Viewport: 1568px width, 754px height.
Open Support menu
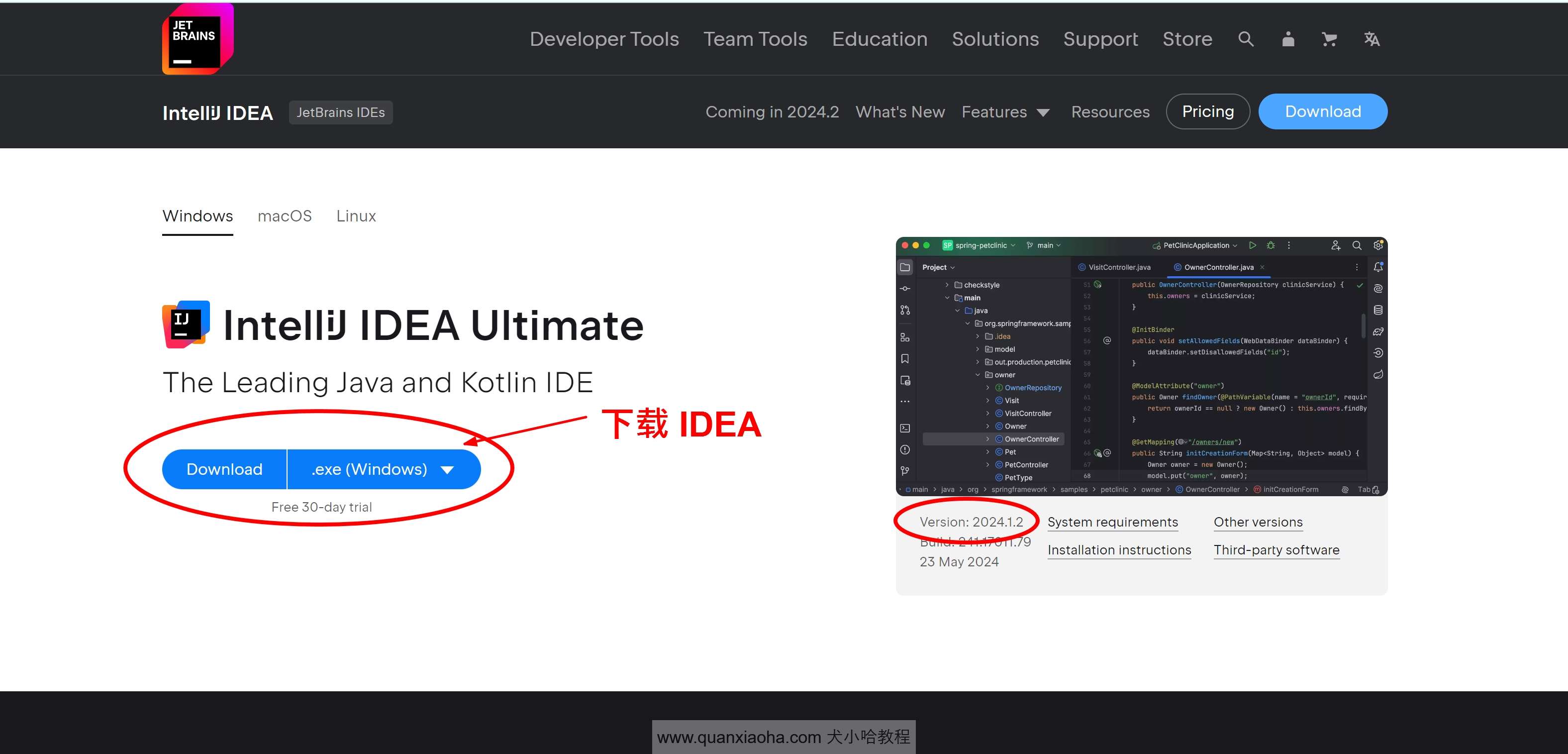point(1100,39)
